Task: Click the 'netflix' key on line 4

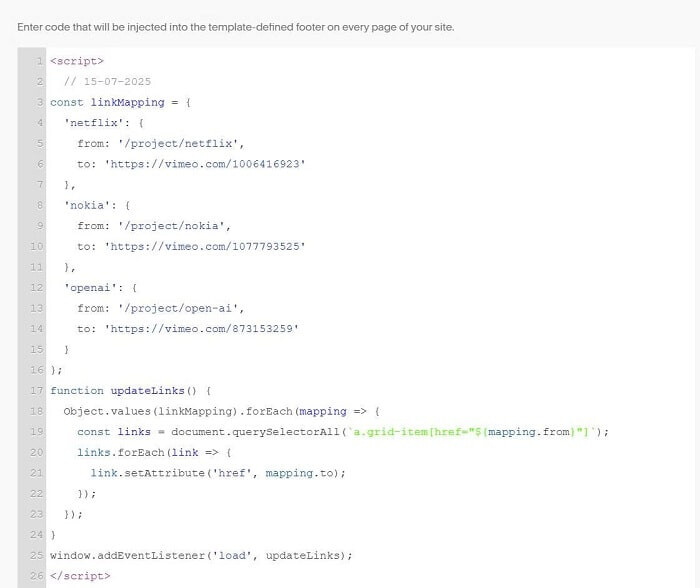Action: pyautogui.click(x=93, y=123)
